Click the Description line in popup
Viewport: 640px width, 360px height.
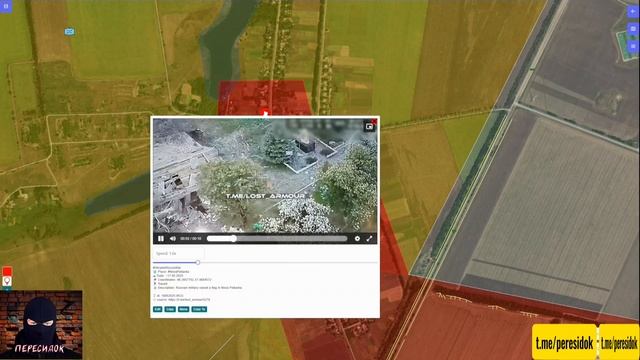tap(198, 288)
